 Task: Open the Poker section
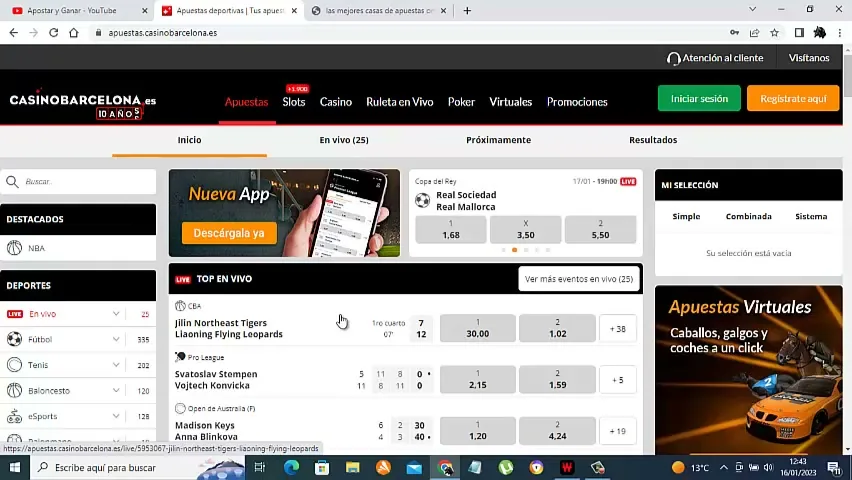coord(461,102)
